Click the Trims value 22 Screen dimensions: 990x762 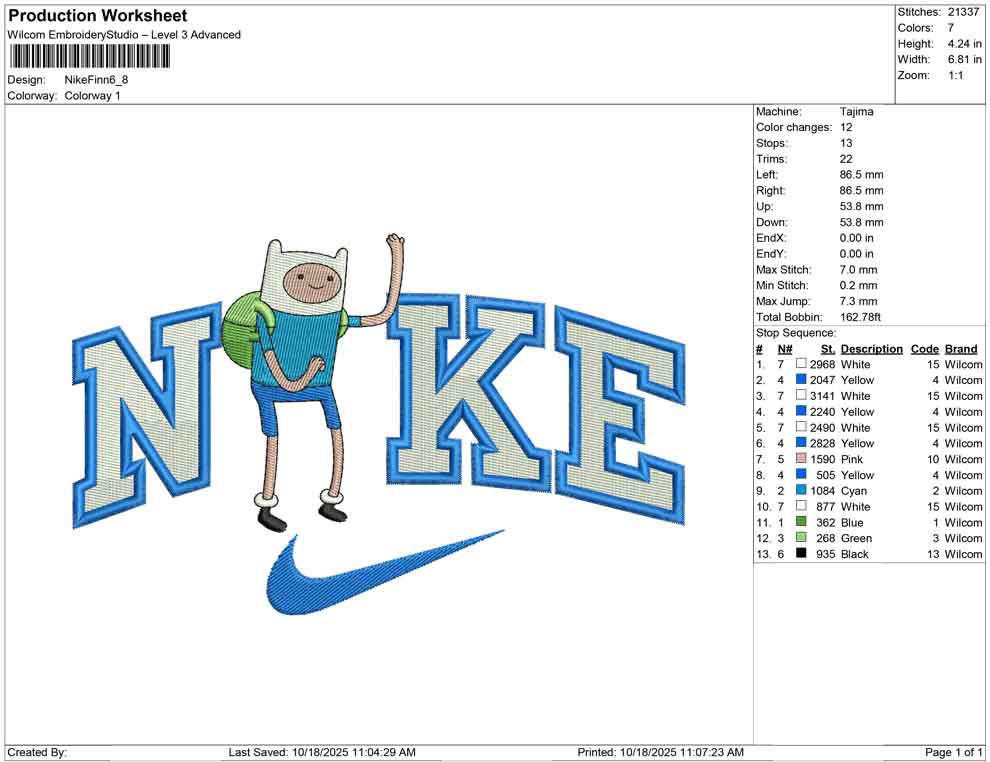(846, 159)
